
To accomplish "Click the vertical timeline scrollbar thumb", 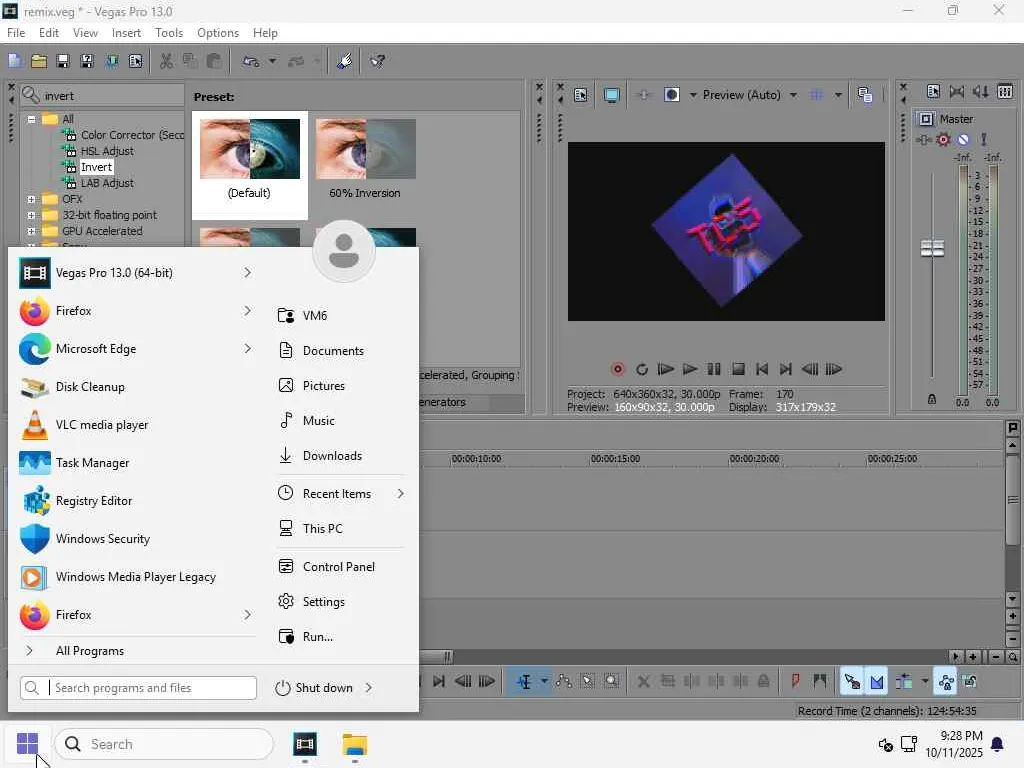I will pos(1012,500).
